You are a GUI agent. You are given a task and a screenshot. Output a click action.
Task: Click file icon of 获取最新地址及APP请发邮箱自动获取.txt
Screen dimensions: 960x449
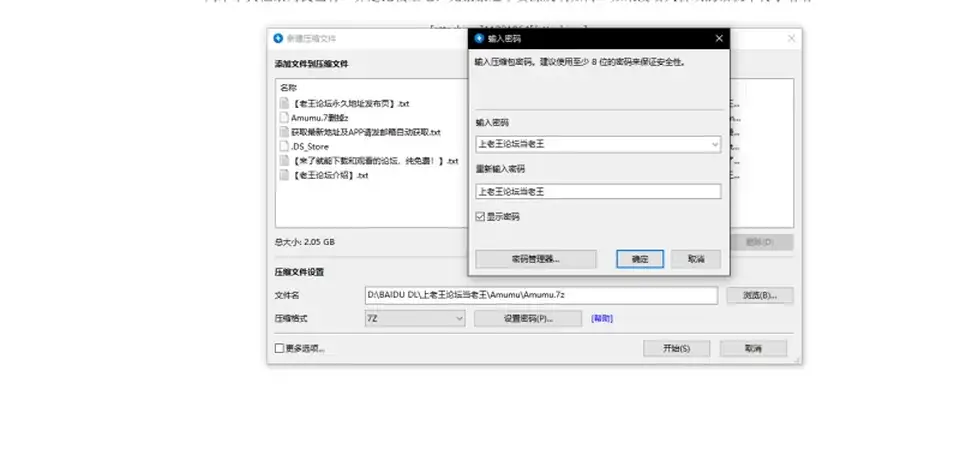click(283, 132)
